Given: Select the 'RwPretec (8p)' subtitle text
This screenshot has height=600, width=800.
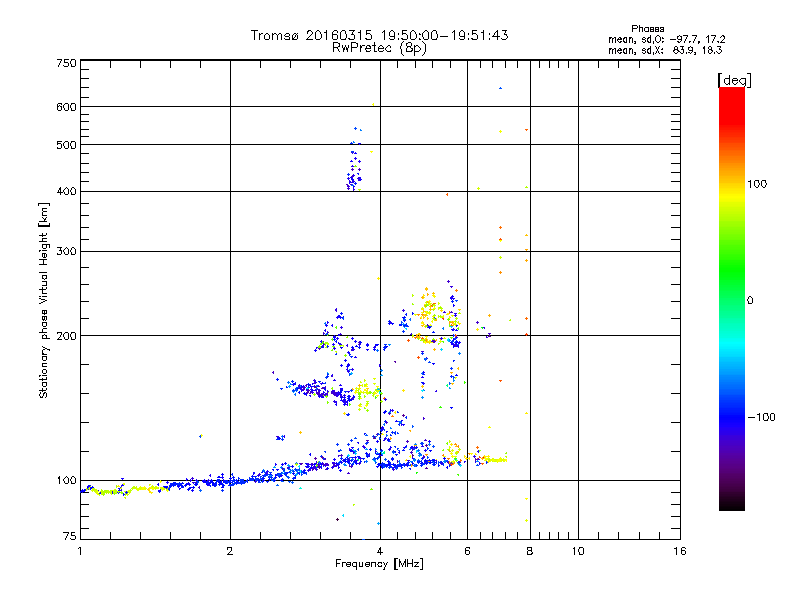Looking at the screenshot, I should tap(379, 48).
